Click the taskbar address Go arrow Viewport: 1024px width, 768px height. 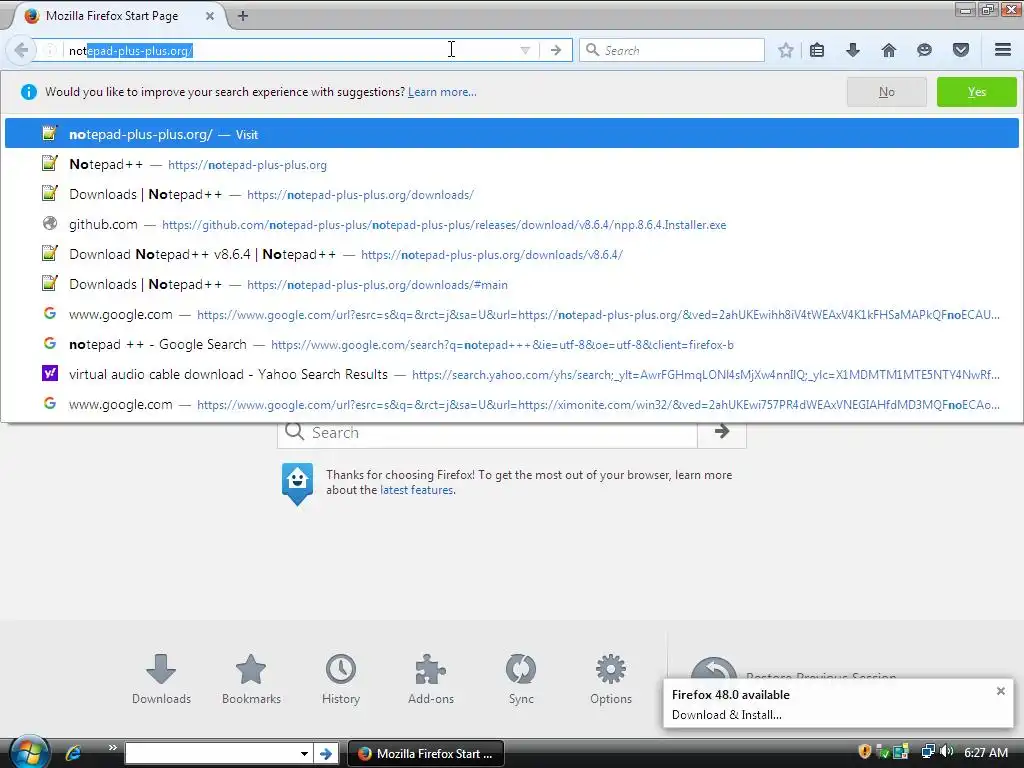[325, 754]
